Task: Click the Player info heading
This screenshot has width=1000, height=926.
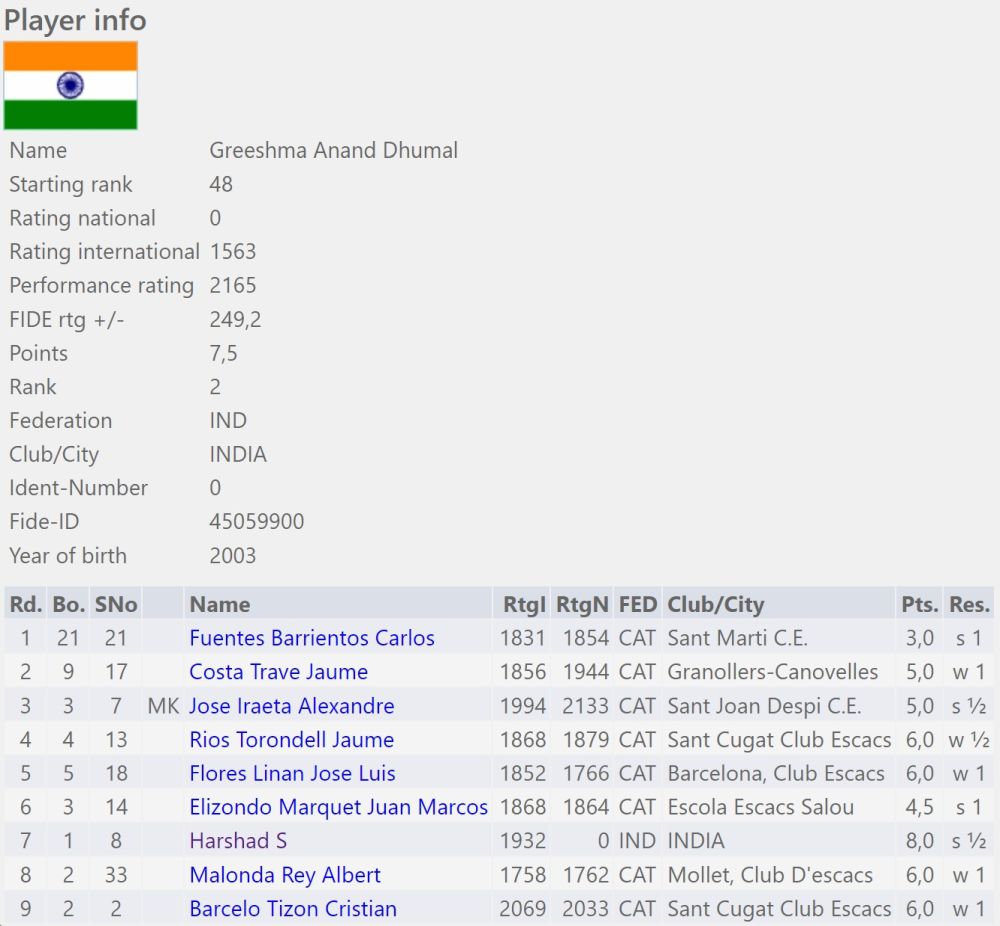Action: point(75,20)
